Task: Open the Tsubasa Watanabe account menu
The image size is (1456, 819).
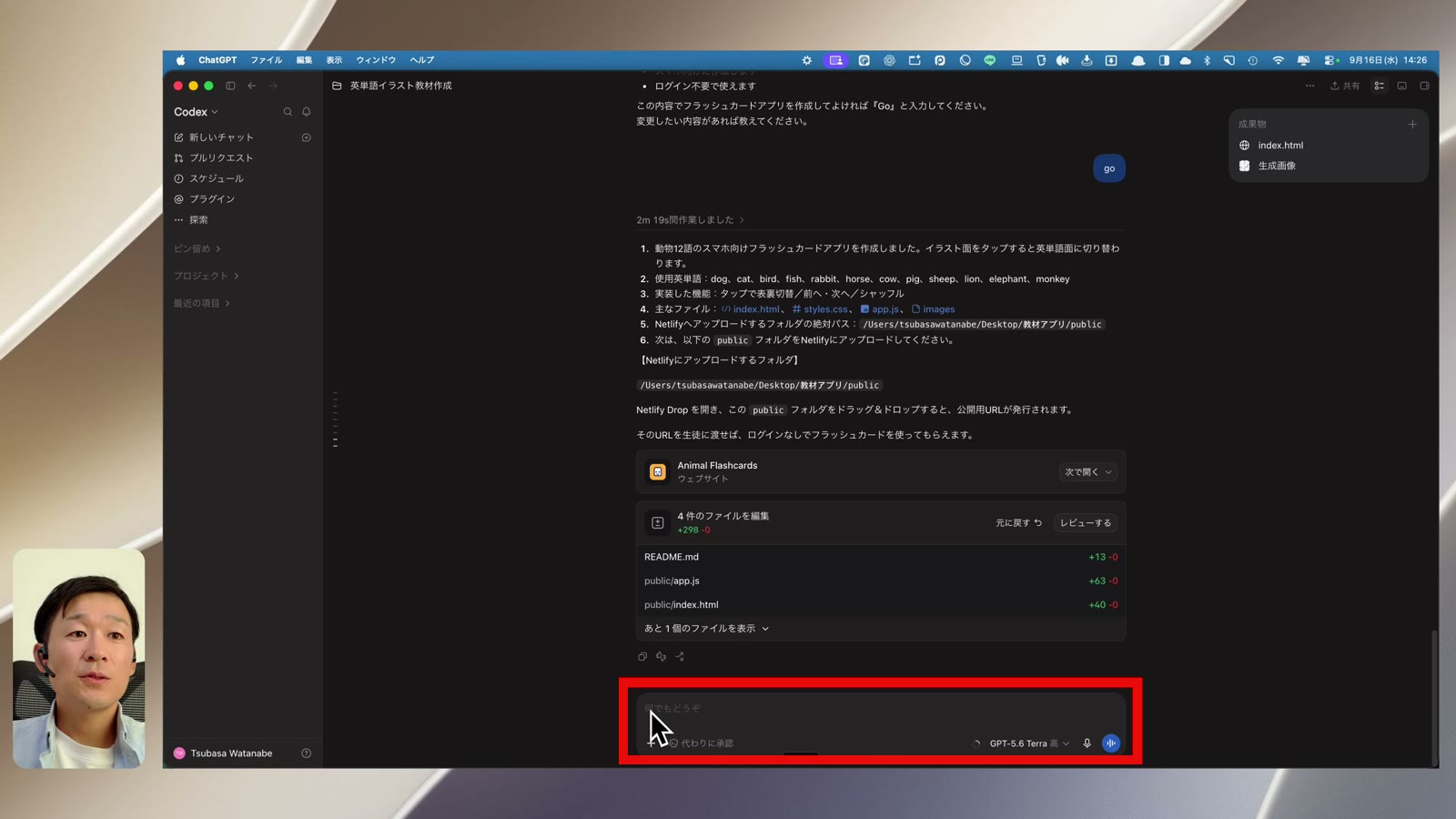Action: point(224,753)
